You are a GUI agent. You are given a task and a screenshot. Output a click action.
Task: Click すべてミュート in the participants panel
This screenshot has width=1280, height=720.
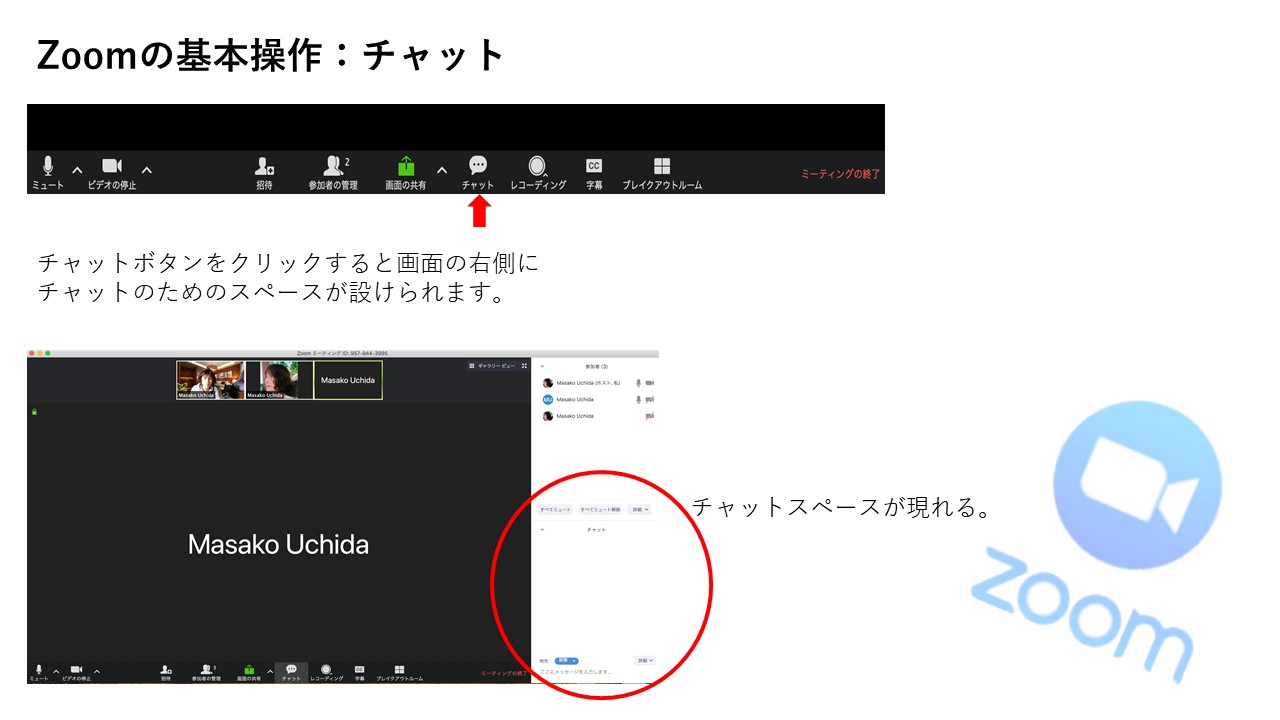(556, 510)
